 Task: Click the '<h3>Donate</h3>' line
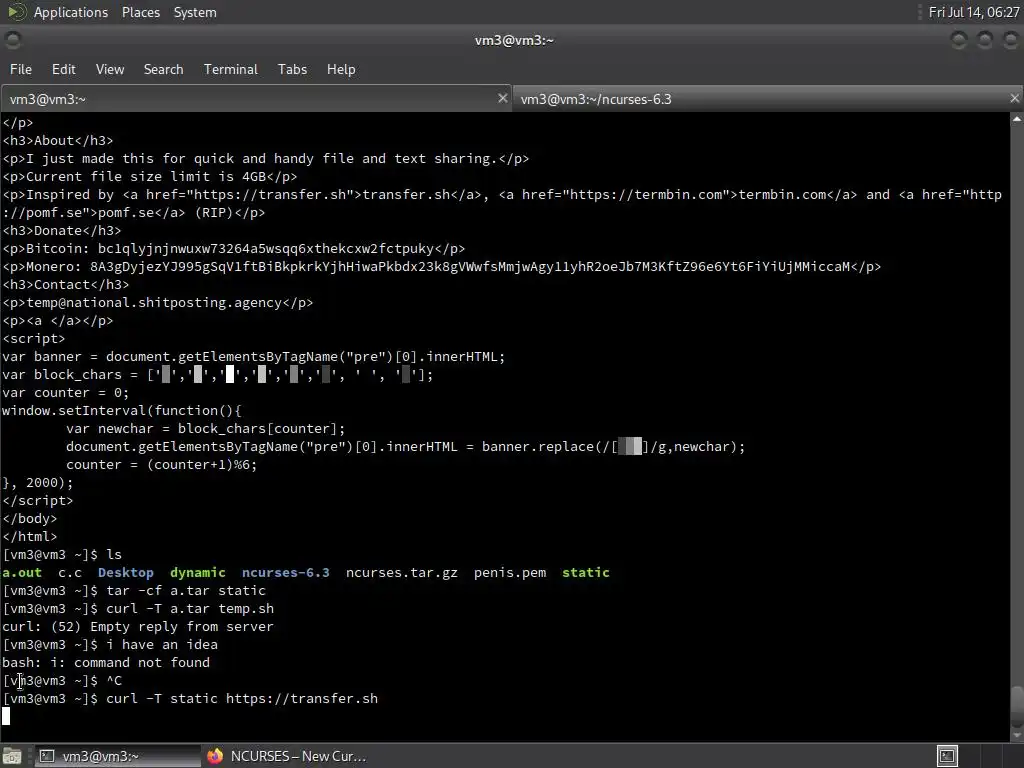(61, 231)
